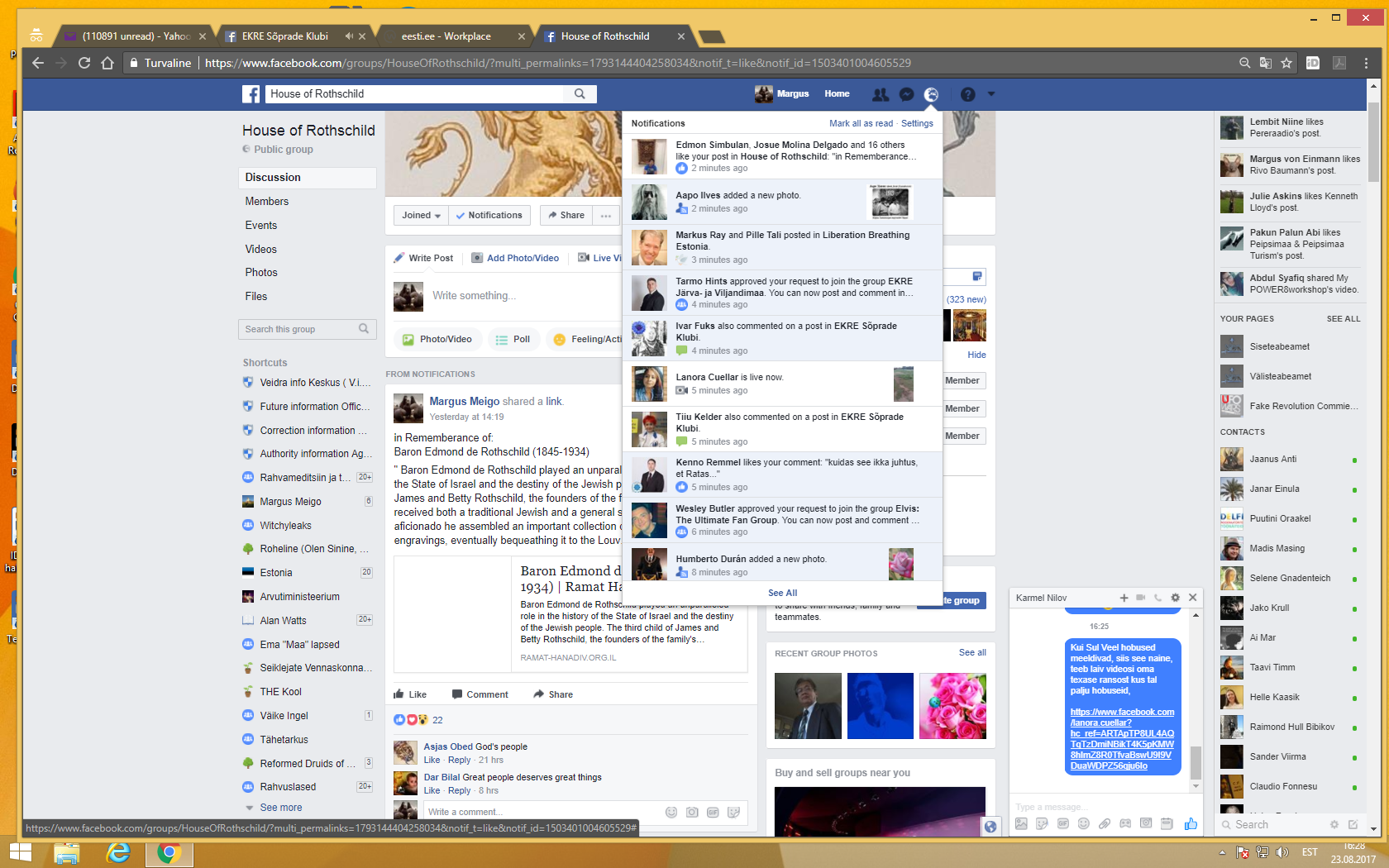
Task: Click Mark all as read in Notifications
Action: click(861, 123)
